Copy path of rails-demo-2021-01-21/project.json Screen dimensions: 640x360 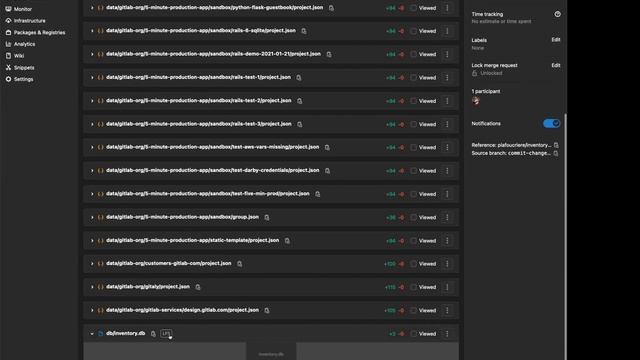tap(329, 54)
